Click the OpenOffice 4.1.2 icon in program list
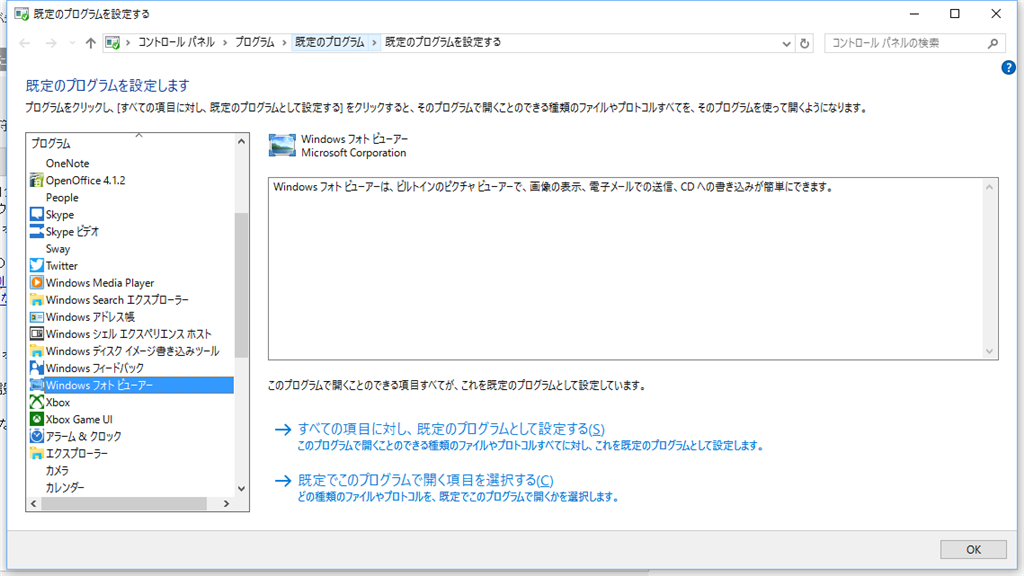The height and width of the screenshot is (576, 1024). (37, 180)
